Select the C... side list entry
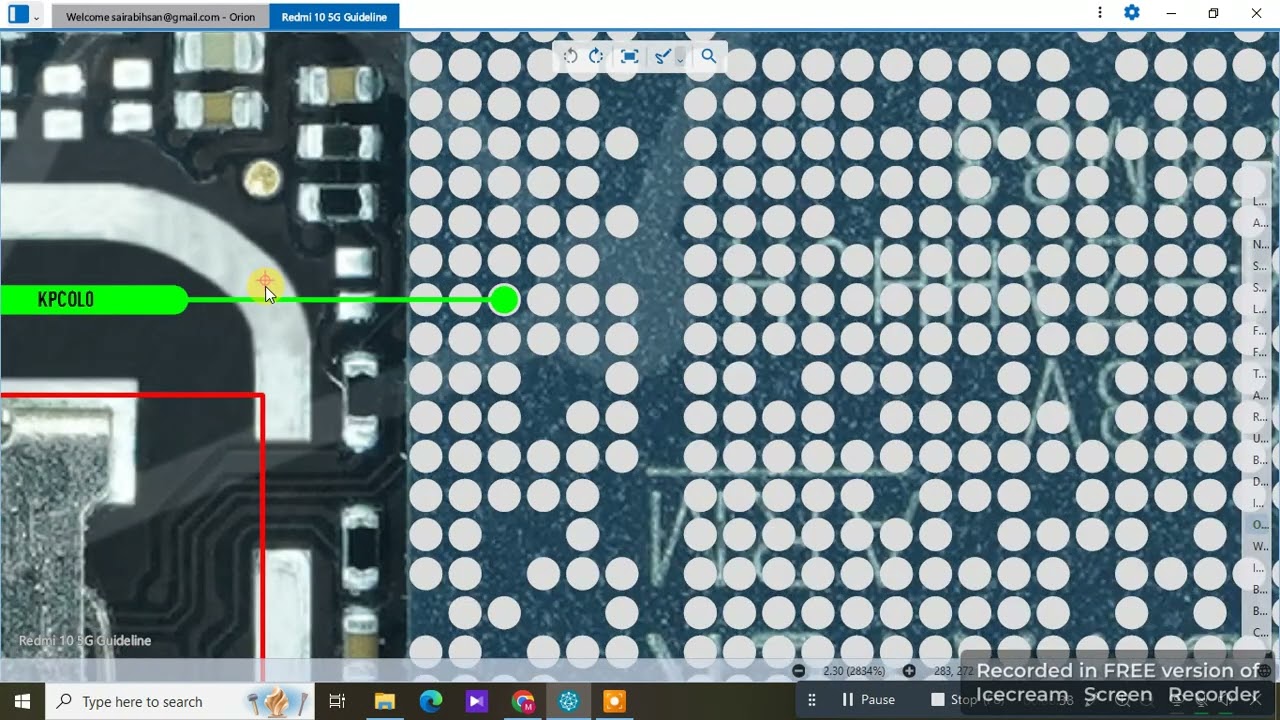This screenshot has width=1280, height=720. pyautogui.click(x=1258, y=632)
